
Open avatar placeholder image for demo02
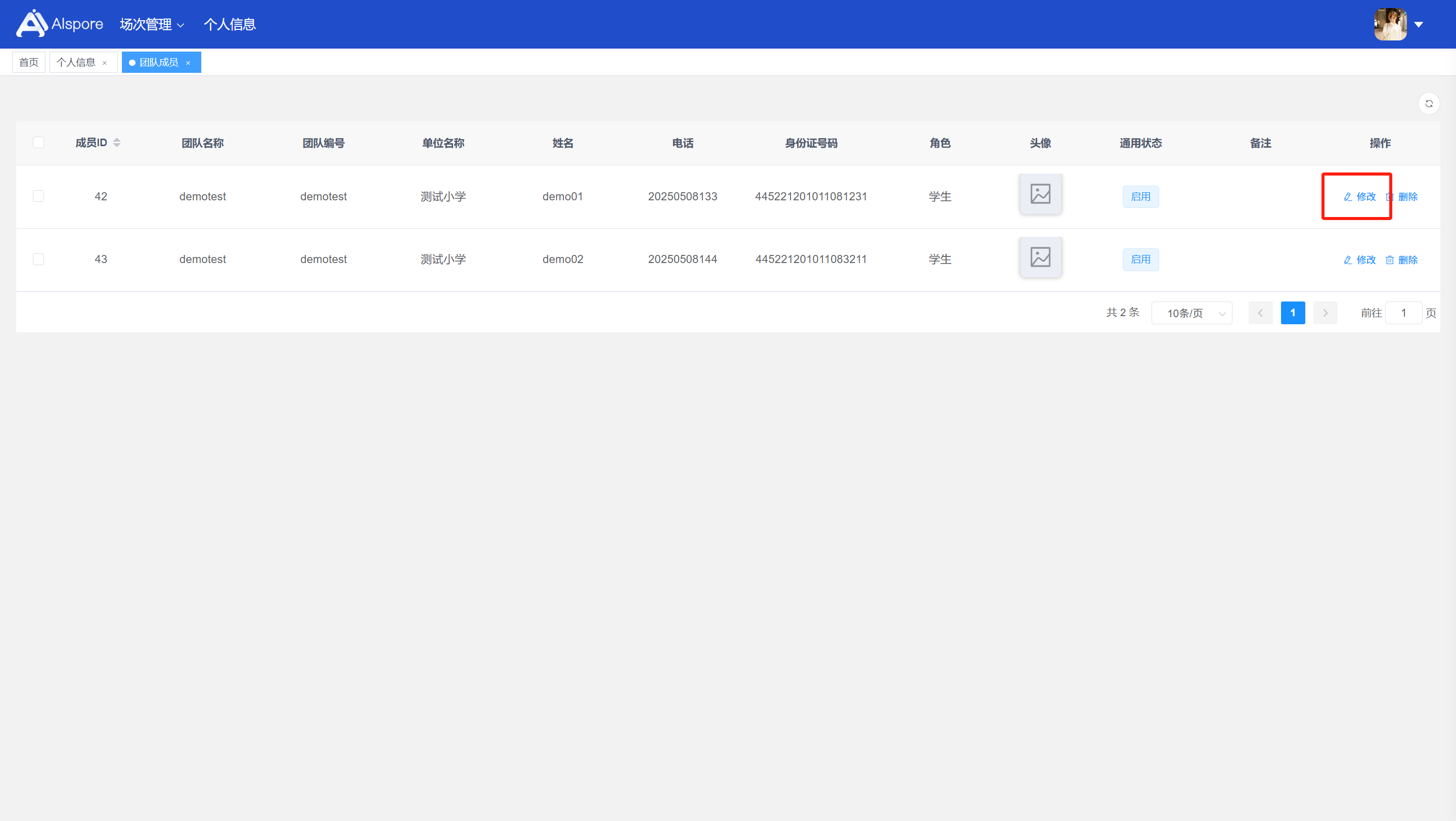tap(1040, 257)
